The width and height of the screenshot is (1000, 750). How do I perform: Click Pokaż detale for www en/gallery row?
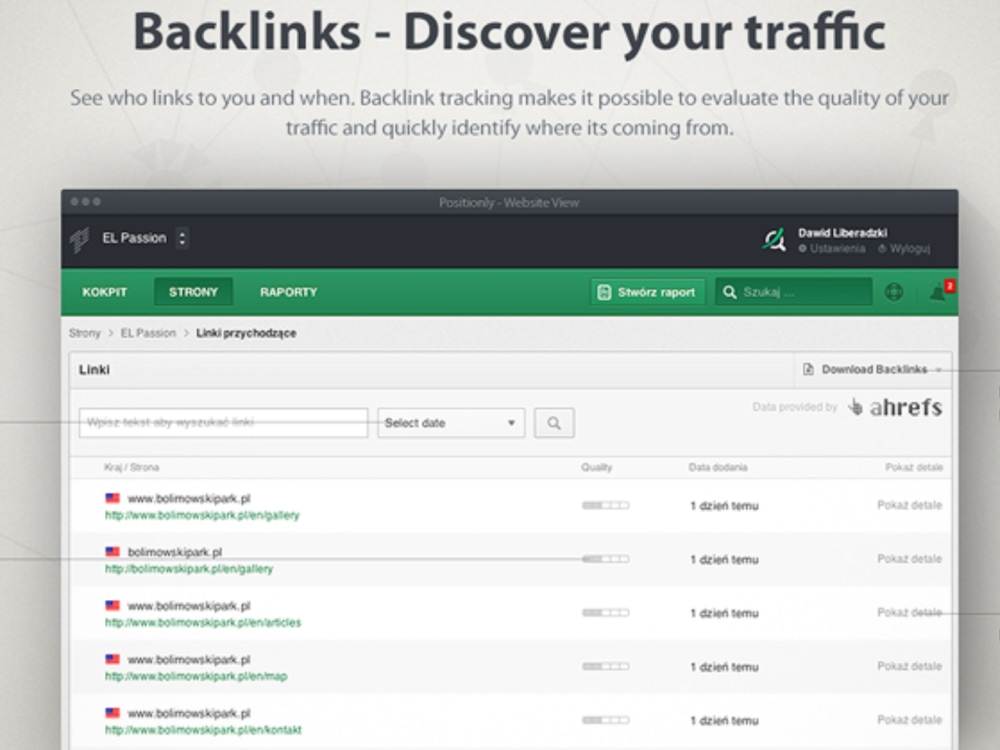click(909, 505)
